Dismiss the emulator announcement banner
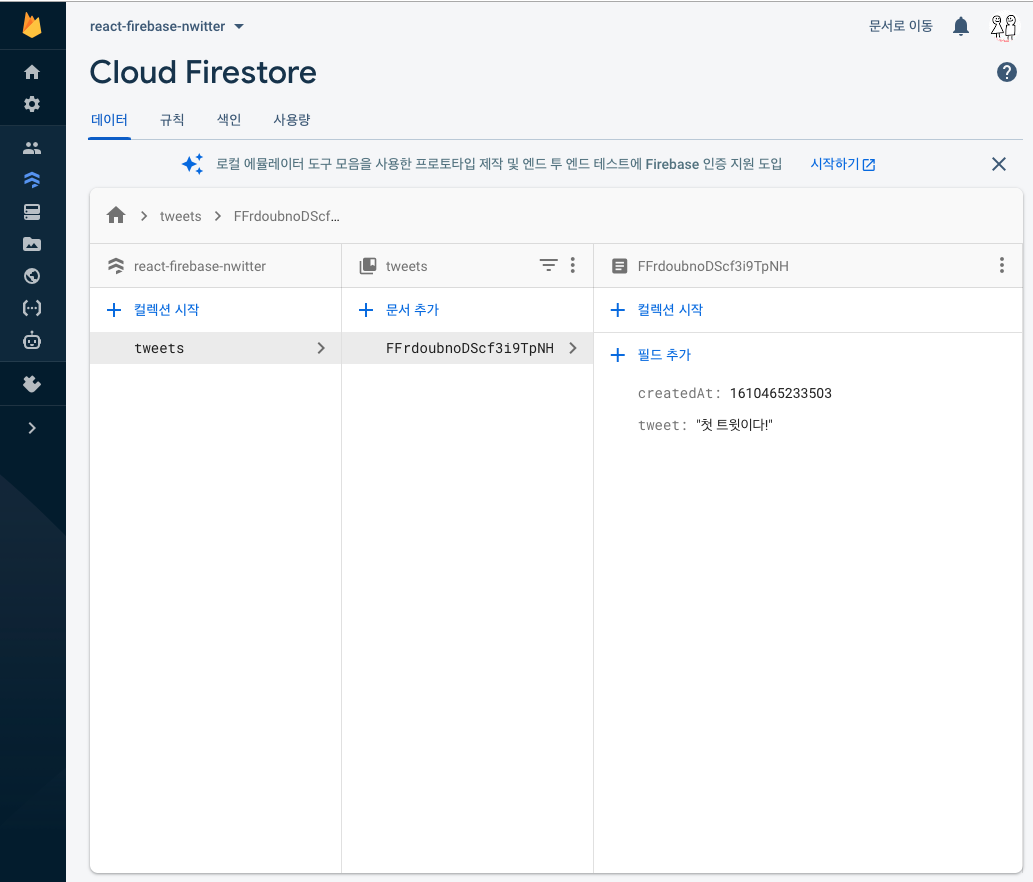Screen dimensions: 1033x882 (x=999, y=164)
